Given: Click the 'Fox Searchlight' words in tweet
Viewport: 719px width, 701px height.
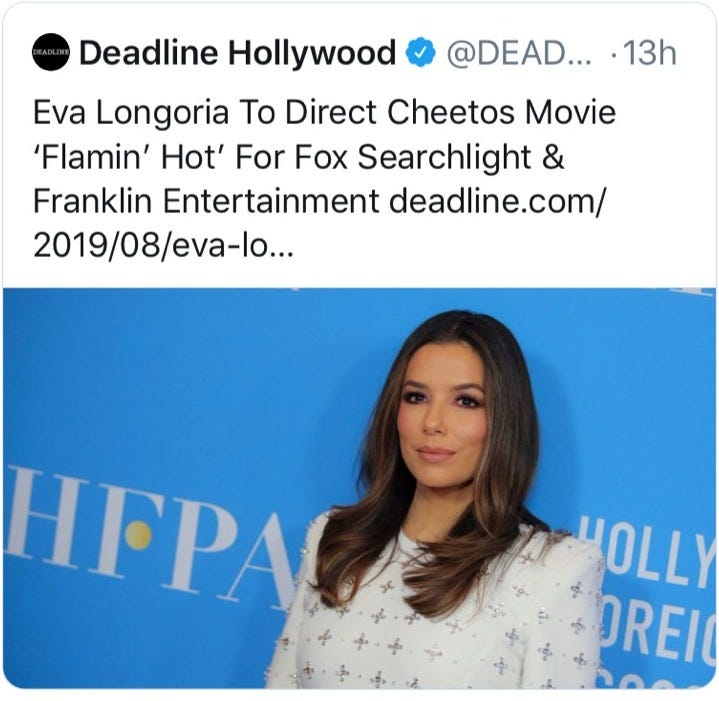Looking at the screenshot, I should coord(413,157).
